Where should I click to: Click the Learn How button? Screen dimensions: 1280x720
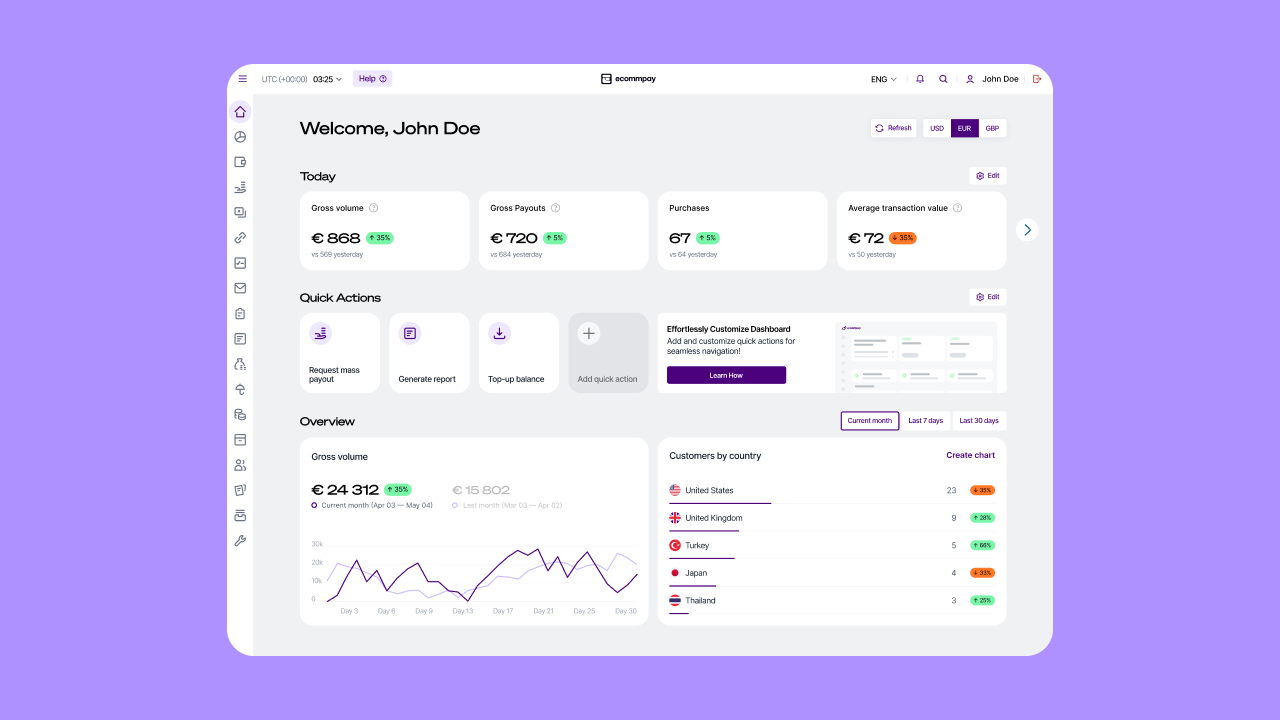[726, 375]
